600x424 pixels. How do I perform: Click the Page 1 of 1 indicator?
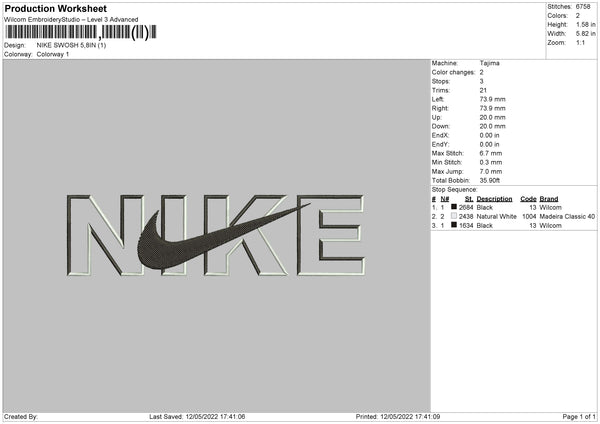[x=579, y=416]
